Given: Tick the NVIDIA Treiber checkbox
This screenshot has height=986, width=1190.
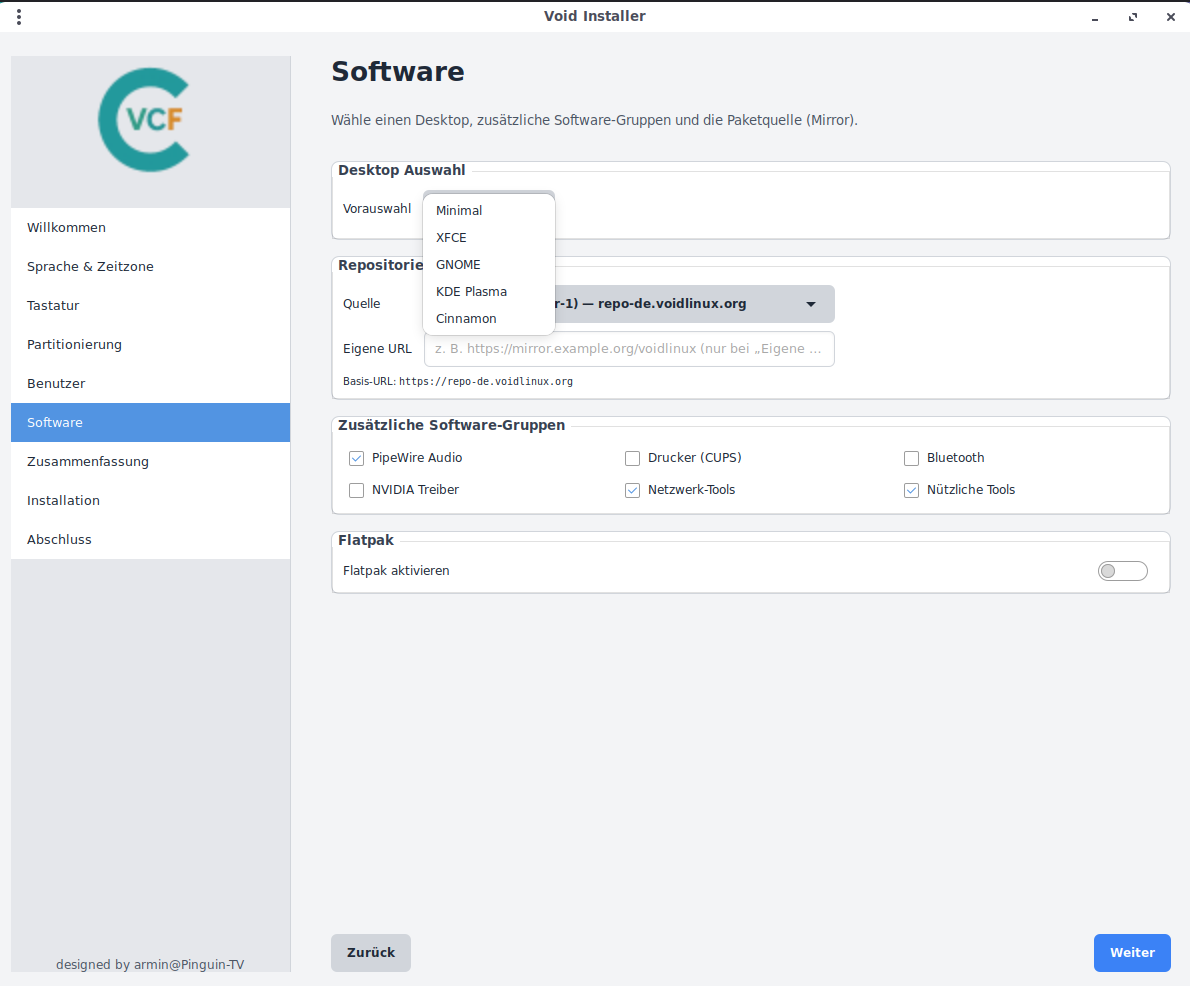Looking at the screenshot, I should (x=356, y=490).
